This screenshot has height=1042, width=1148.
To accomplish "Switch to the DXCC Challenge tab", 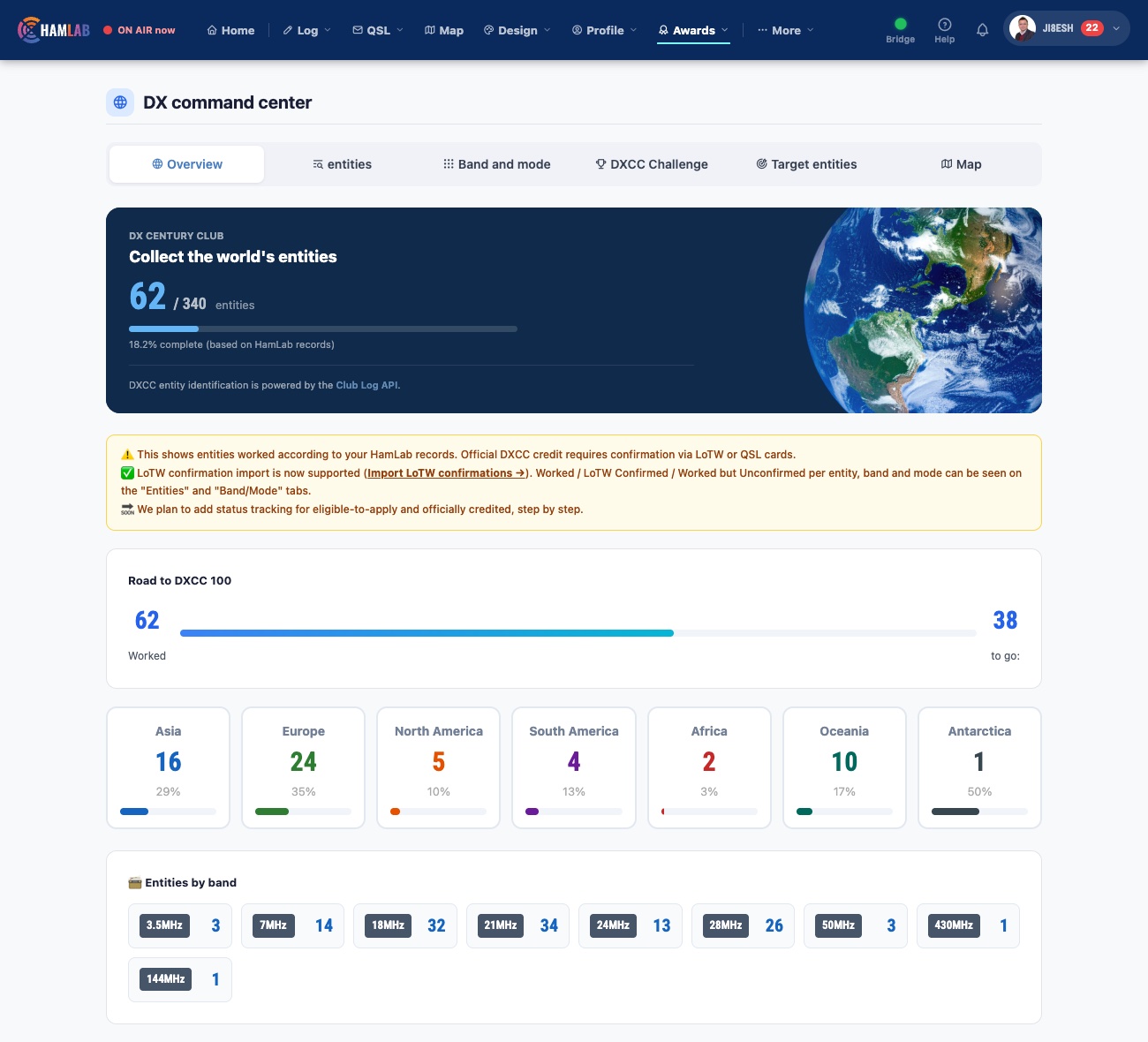I will point(652,164).
